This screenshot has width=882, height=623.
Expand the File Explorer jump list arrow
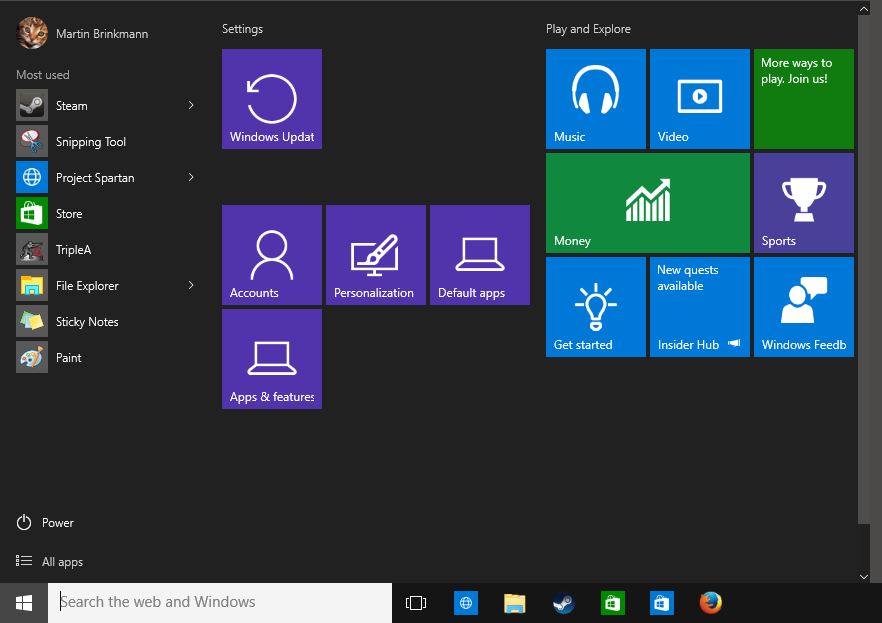pos(191,285)
